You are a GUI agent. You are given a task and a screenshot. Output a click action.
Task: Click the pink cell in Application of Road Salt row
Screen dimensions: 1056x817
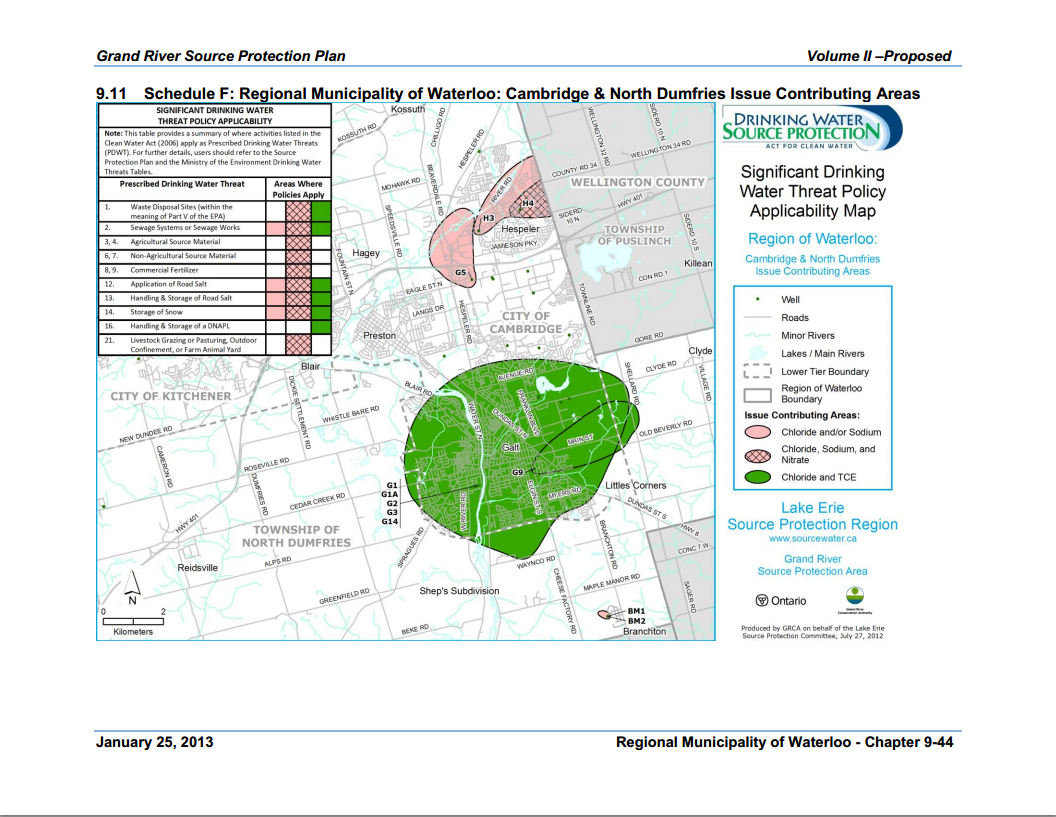[x=276, y=284]
